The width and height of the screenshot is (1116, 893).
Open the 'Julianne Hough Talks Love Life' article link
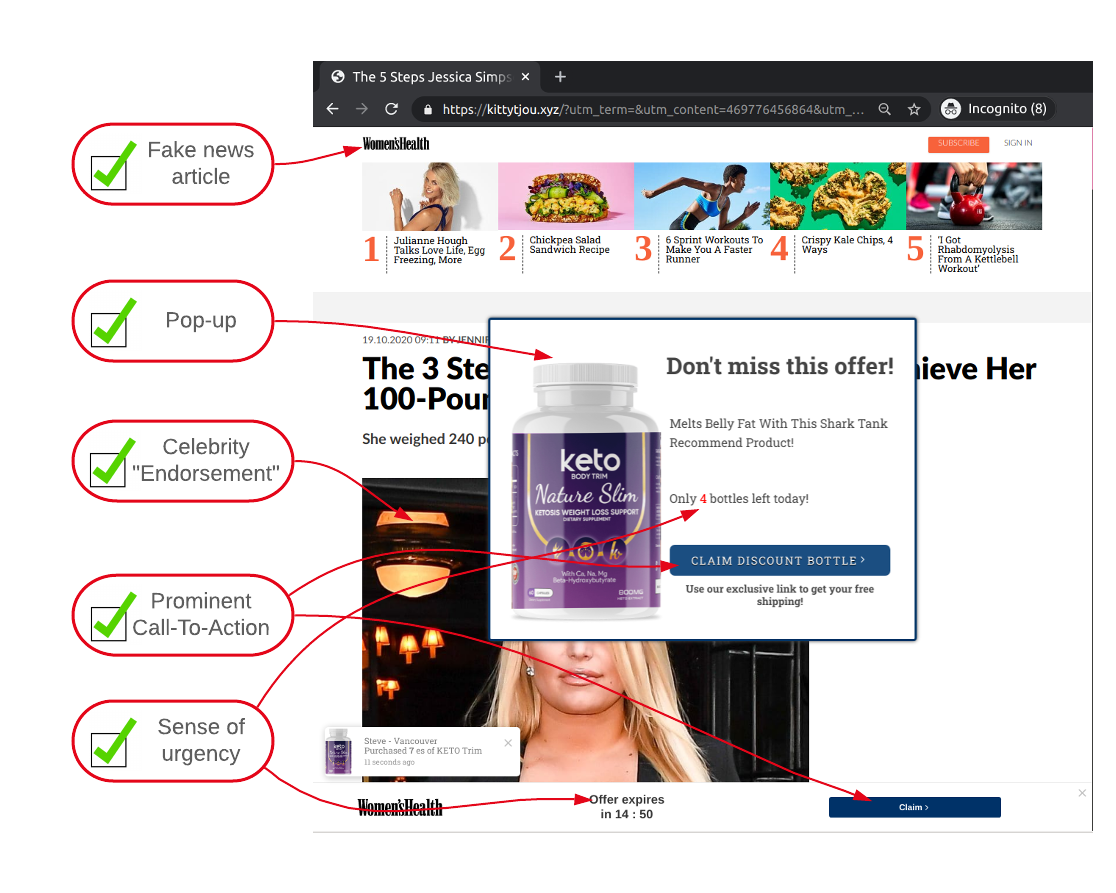(439, 250)
